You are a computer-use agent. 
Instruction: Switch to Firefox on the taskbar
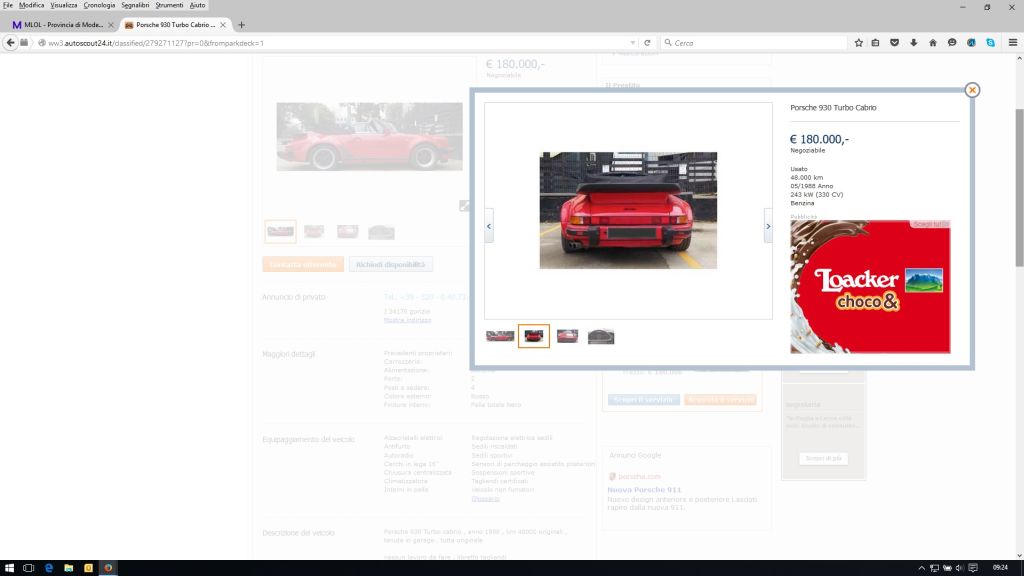[108, 568]
